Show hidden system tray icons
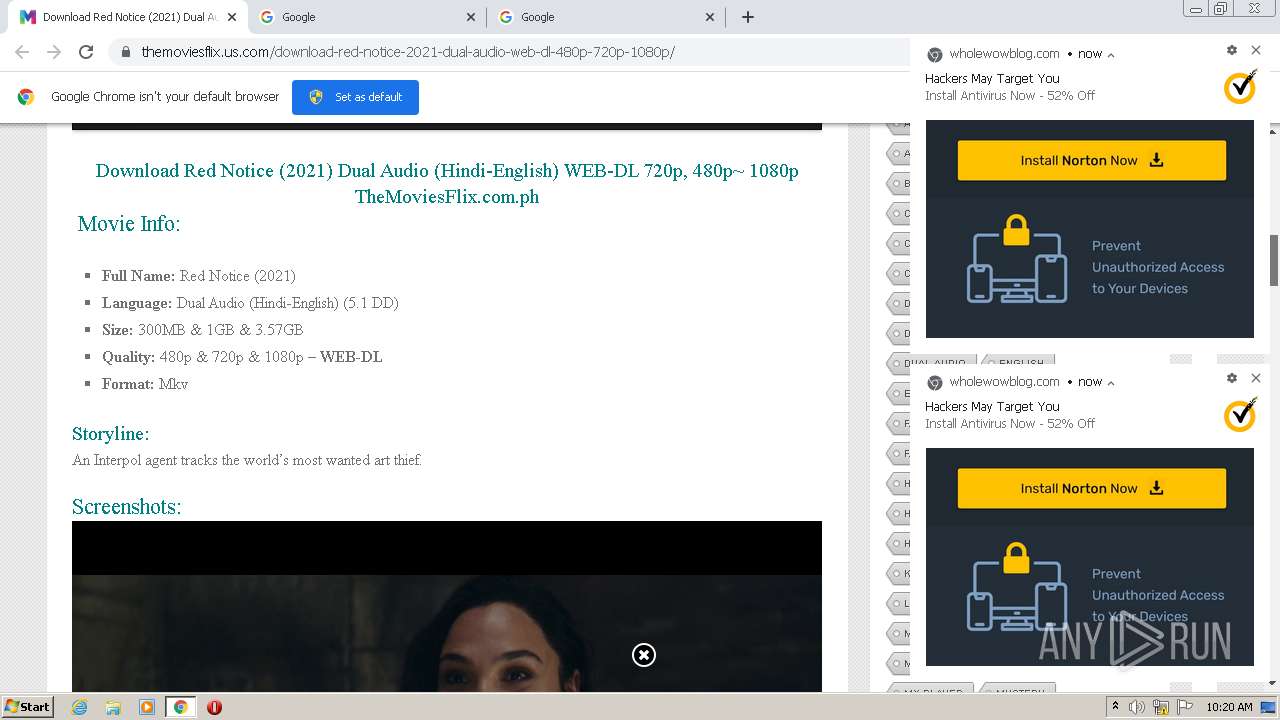The height and width of the screenshot is (720, 1280). tap(1115, 707)
